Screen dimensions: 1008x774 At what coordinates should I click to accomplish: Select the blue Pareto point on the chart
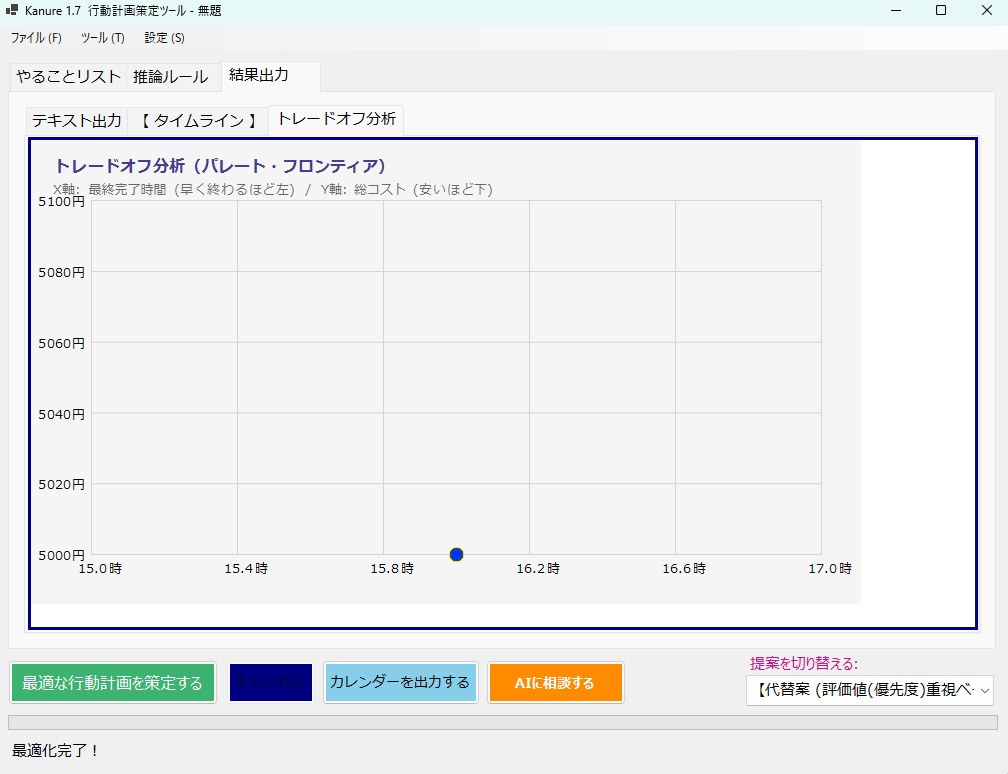456,555
